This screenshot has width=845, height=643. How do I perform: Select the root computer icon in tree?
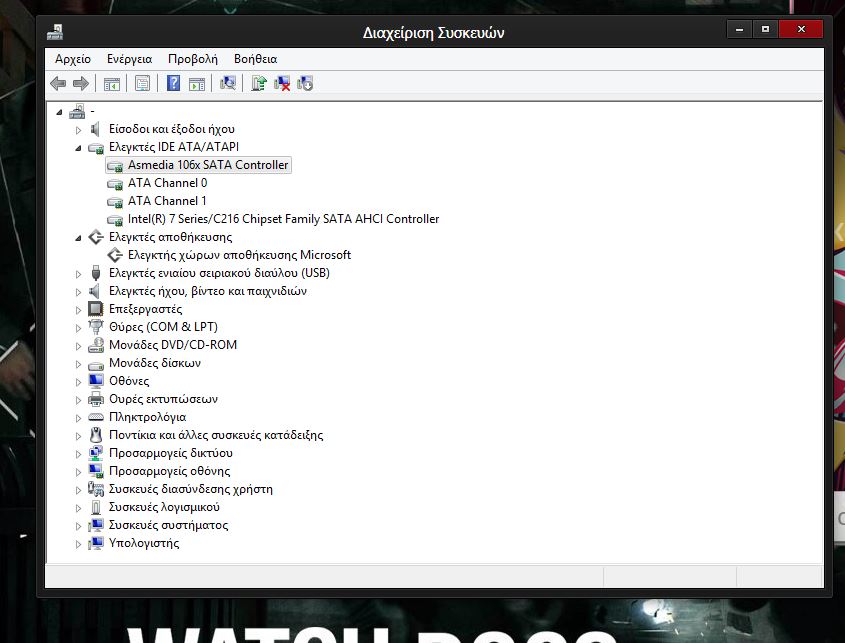coord(77,111)
